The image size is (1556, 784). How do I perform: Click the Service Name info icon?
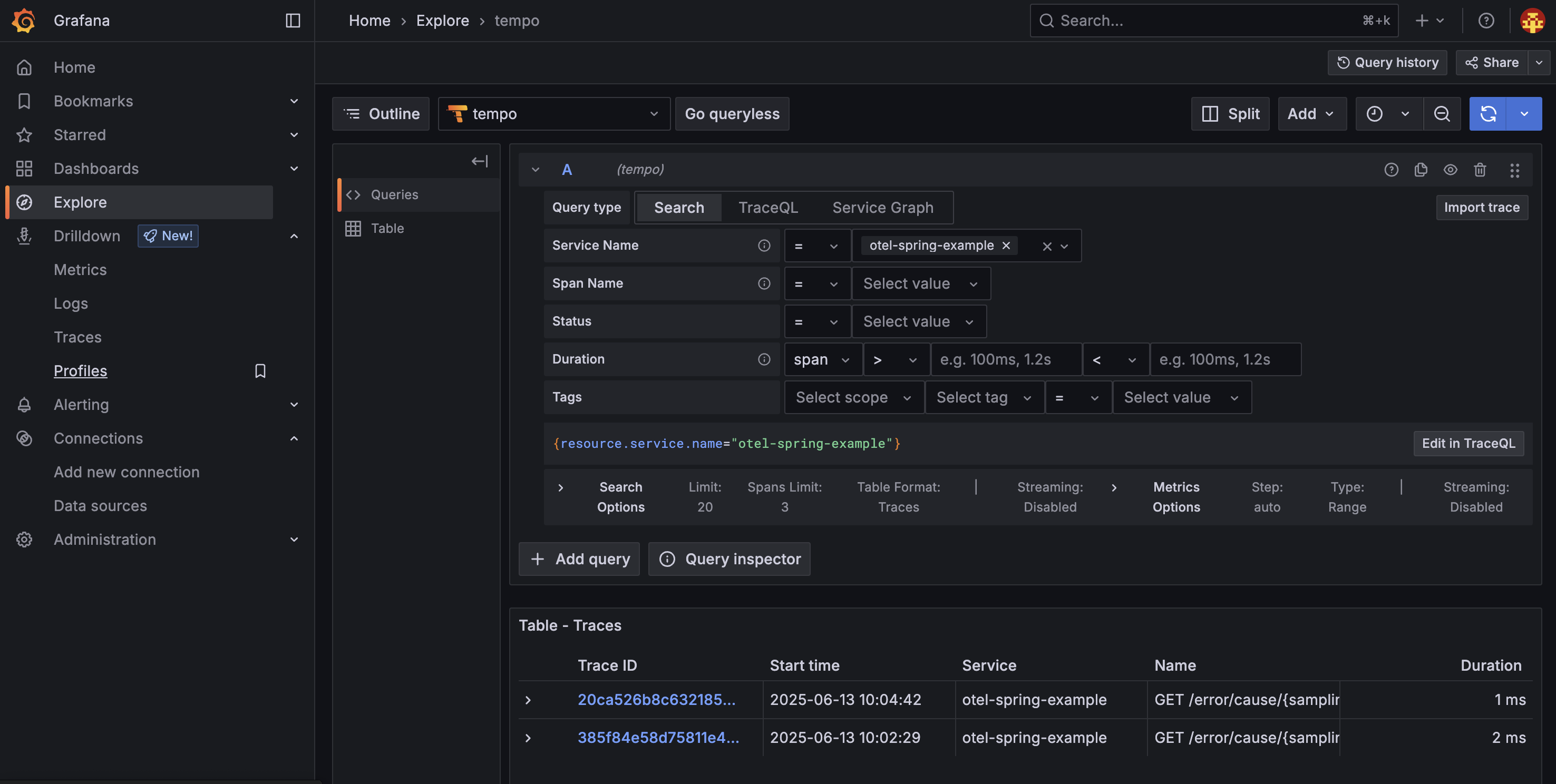(764, 245)
